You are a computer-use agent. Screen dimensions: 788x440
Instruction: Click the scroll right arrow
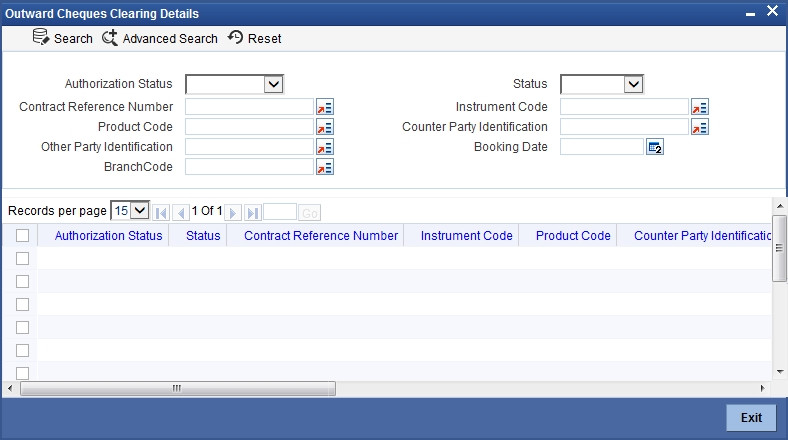pos(762,388)
